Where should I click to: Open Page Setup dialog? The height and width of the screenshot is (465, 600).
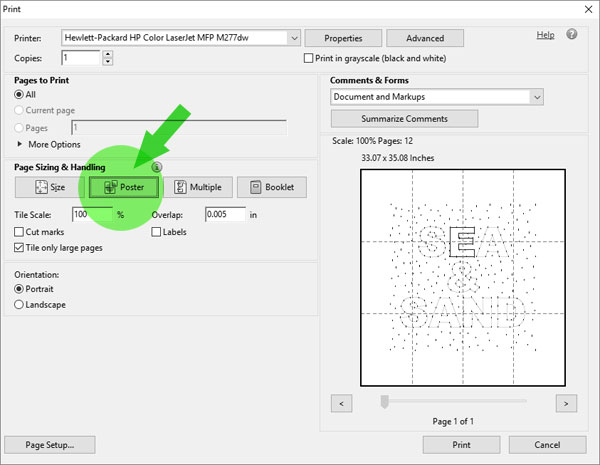[x=50, y=445]
